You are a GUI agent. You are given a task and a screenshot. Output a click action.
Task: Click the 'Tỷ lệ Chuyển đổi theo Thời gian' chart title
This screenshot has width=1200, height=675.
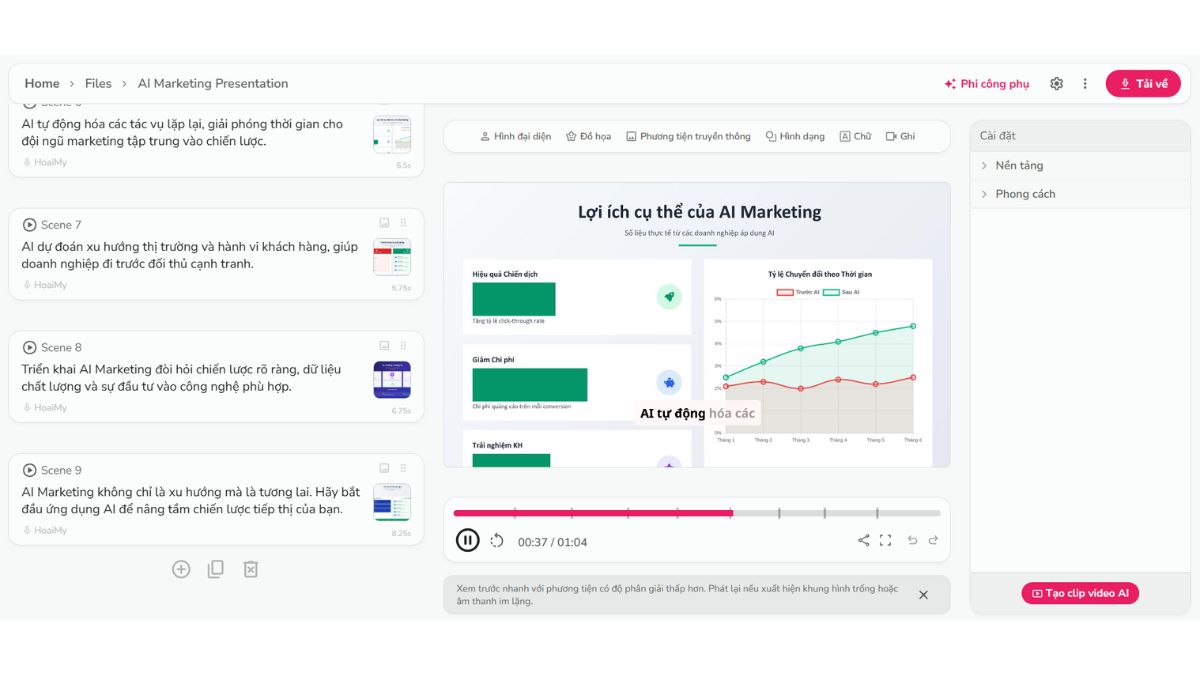point(819,274)
